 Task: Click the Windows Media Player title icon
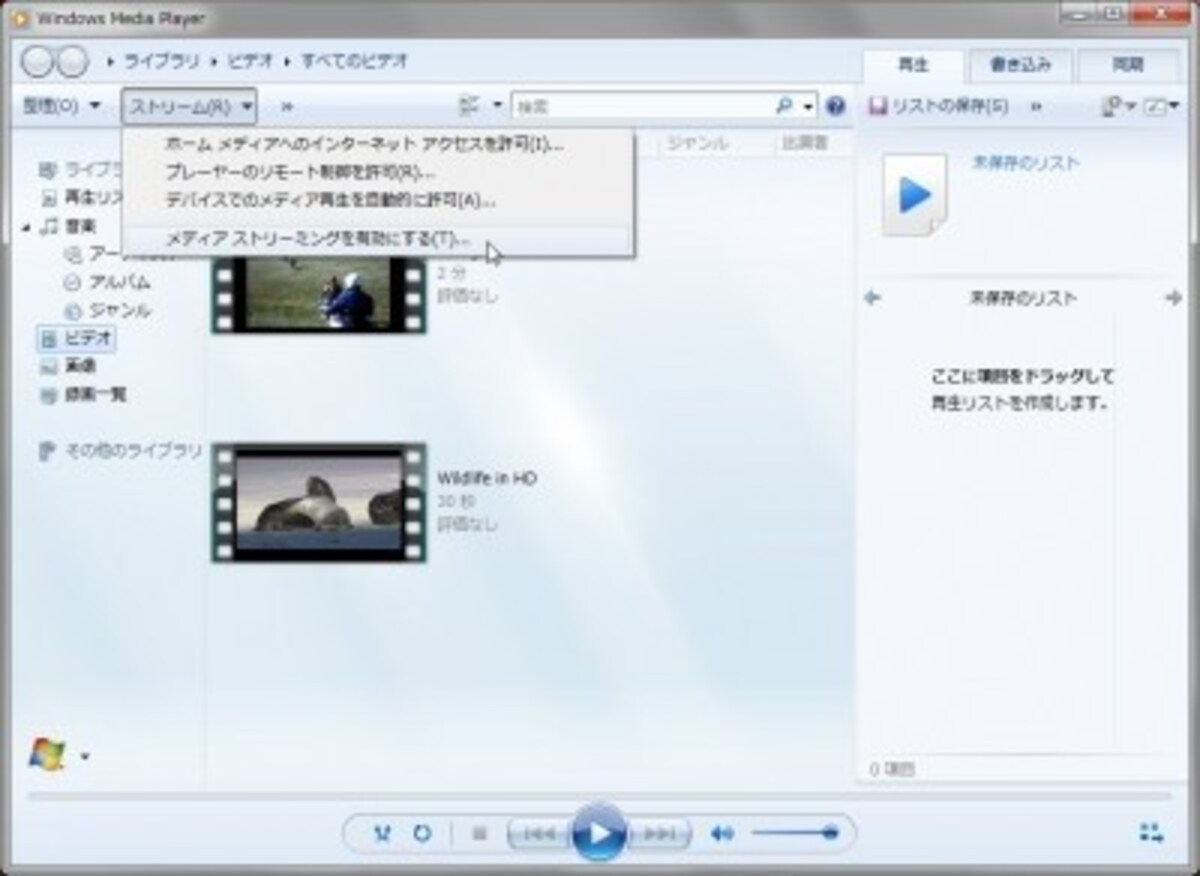point(19,18)
